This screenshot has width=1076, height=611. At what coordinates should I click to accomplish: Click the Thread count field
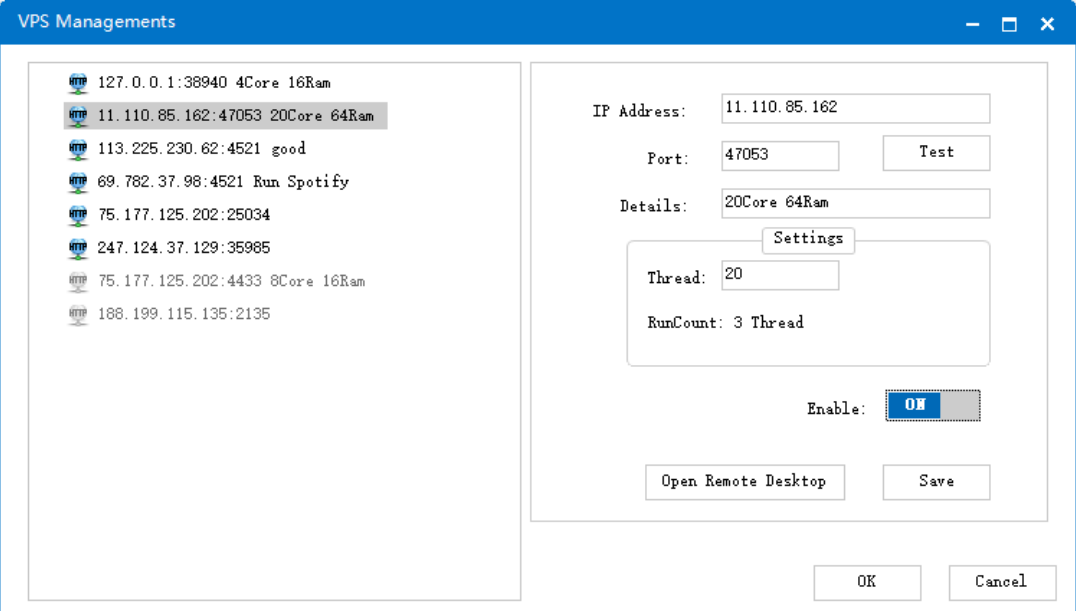point(780,275)
